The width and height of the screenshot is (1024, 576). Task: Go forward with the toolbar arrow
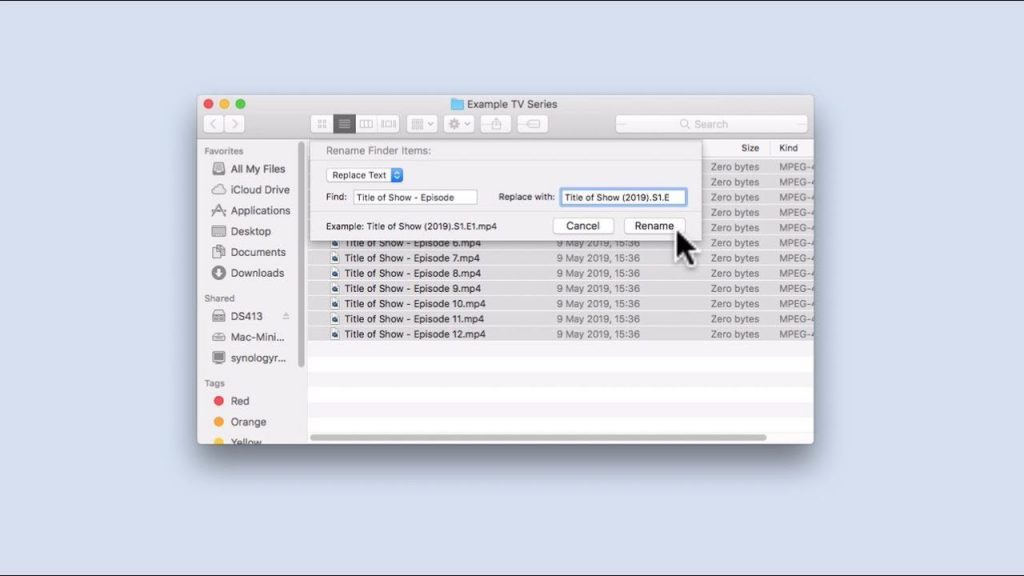(x=234, y=123)
